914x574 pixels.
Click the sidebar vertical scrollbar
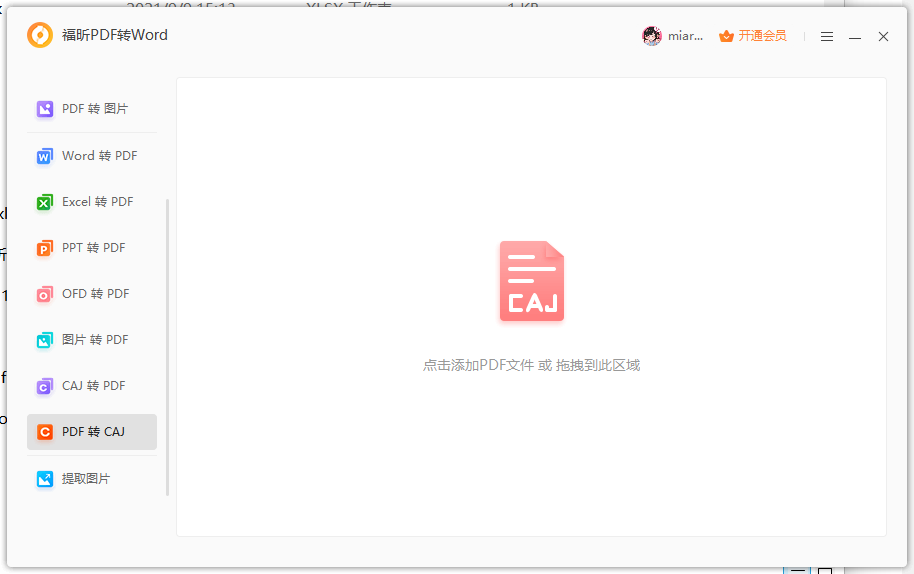[x=168, y=347]
